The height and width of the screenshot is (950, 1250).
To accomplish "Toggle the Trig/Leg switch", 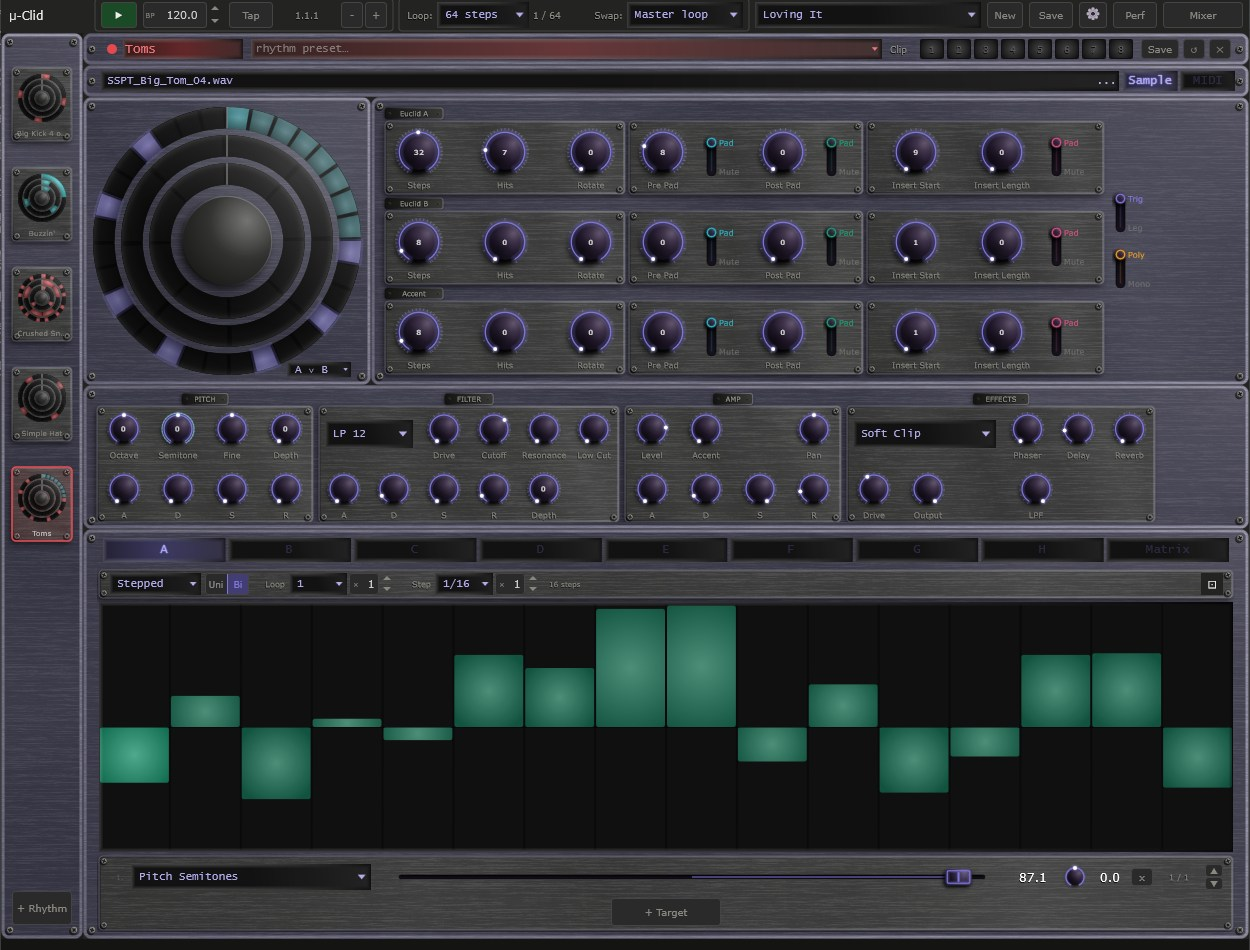I will click(1120, 213).
